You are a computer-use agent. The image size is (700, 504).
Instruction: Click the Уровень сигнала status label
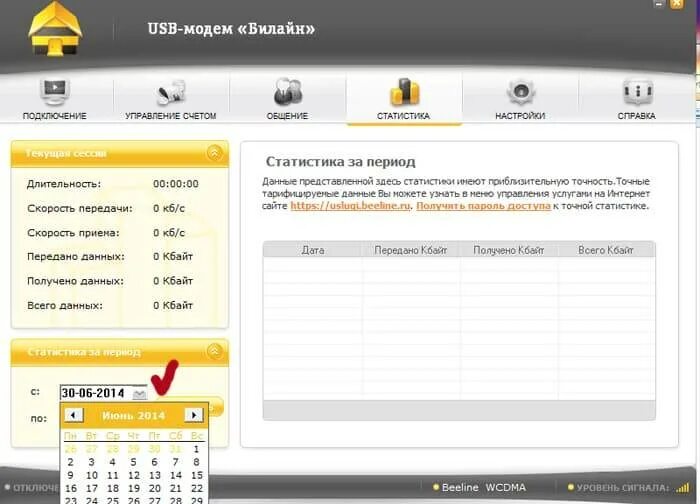[x=622, y=488]
